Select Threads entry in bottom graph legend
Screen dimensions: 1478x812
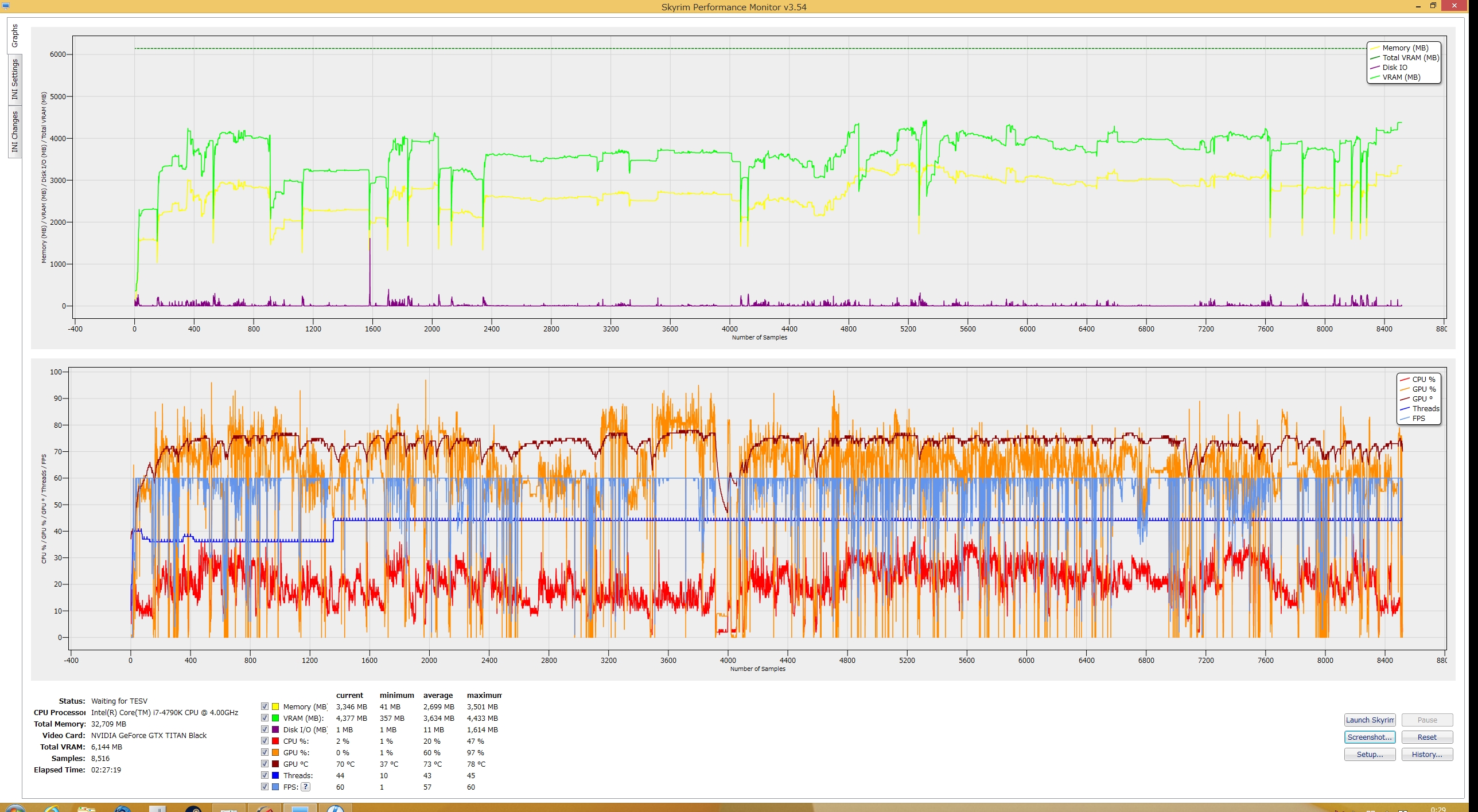1419,408
